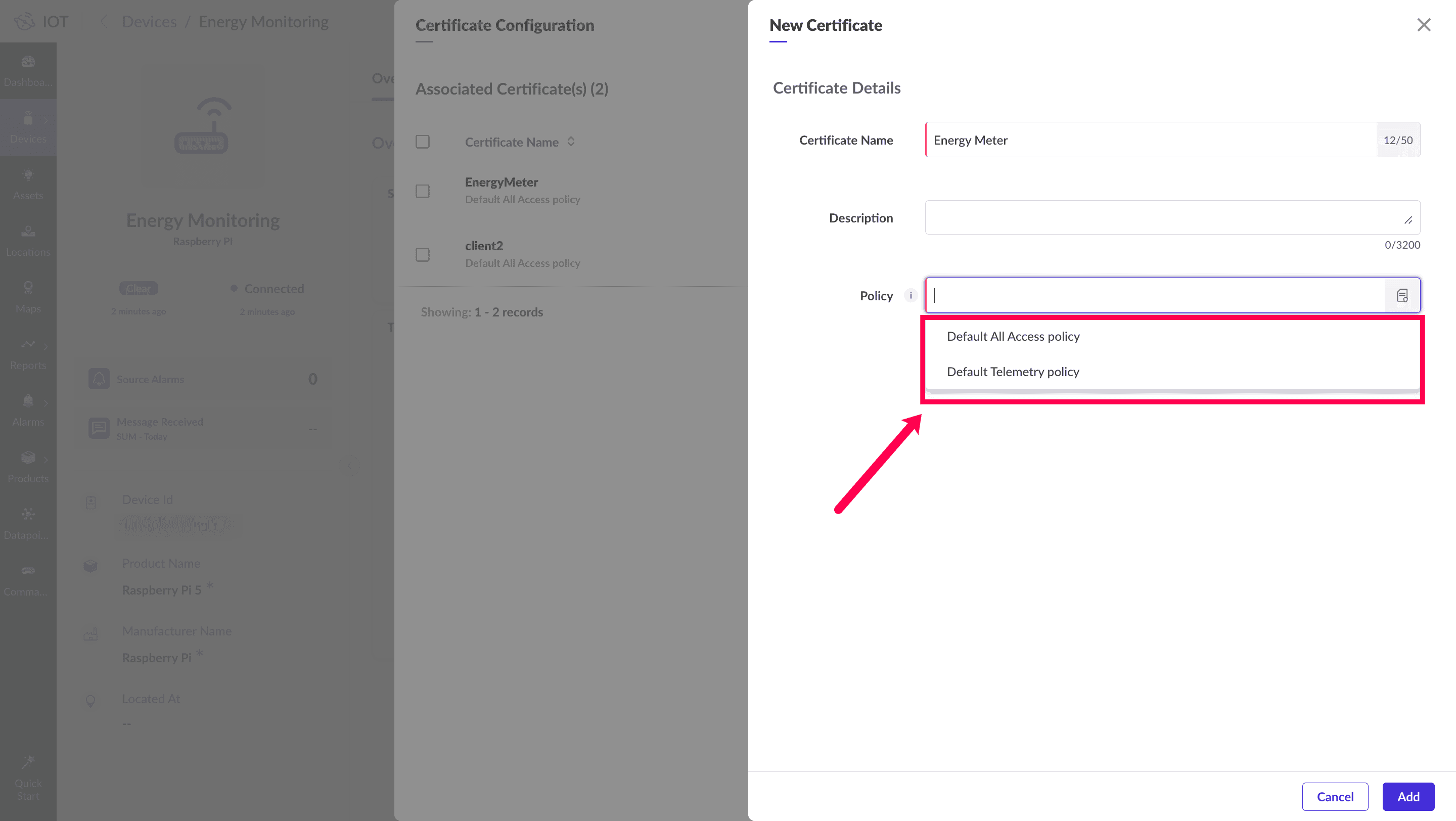The width and height of the screenshot is (1456, 821).
Task: Open Assets in the sidebar
Action: [x=28, y=184]
